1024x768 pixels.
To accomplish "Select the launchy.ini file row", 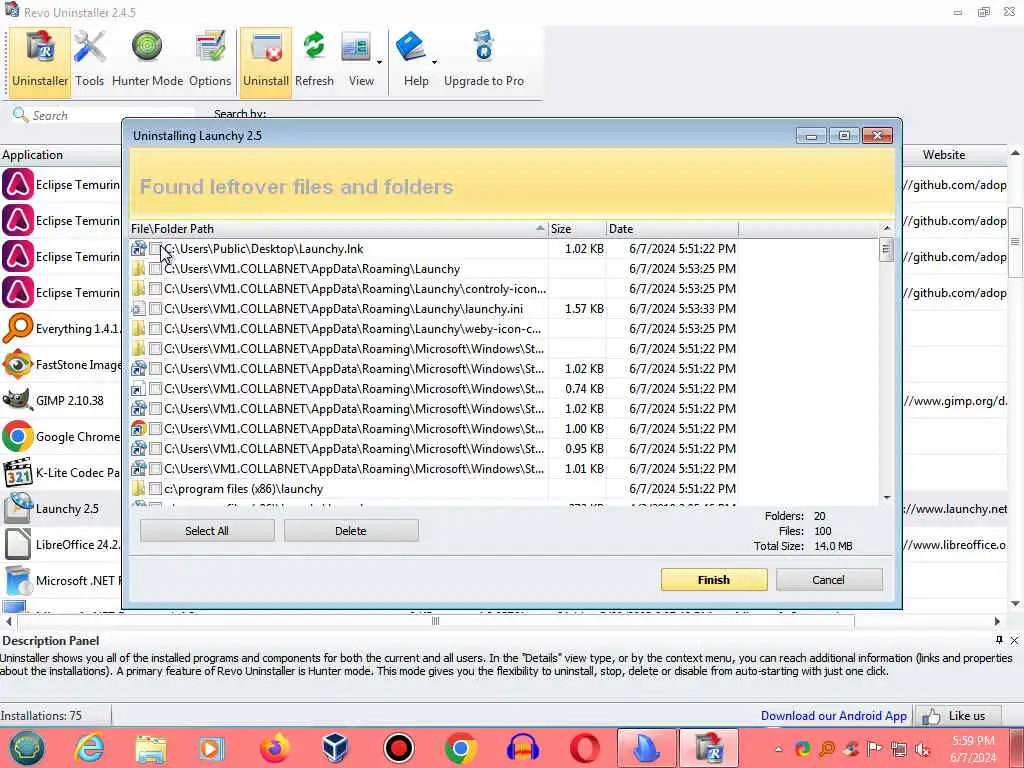I will (434, 309).
